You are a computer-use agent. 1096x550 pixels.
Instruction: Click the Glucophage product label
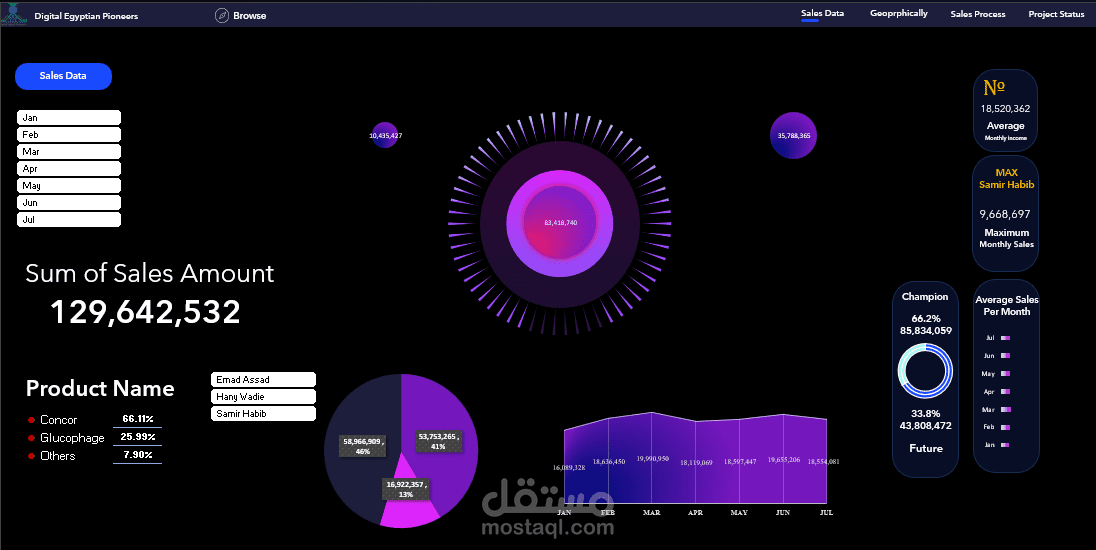72,438
